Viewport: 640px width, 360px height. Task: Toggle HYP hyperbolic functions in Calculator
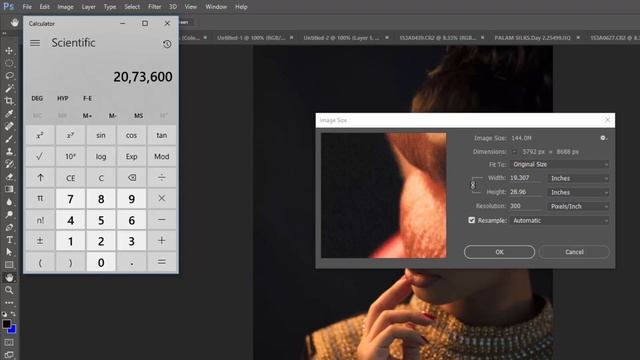pos(62,98)
